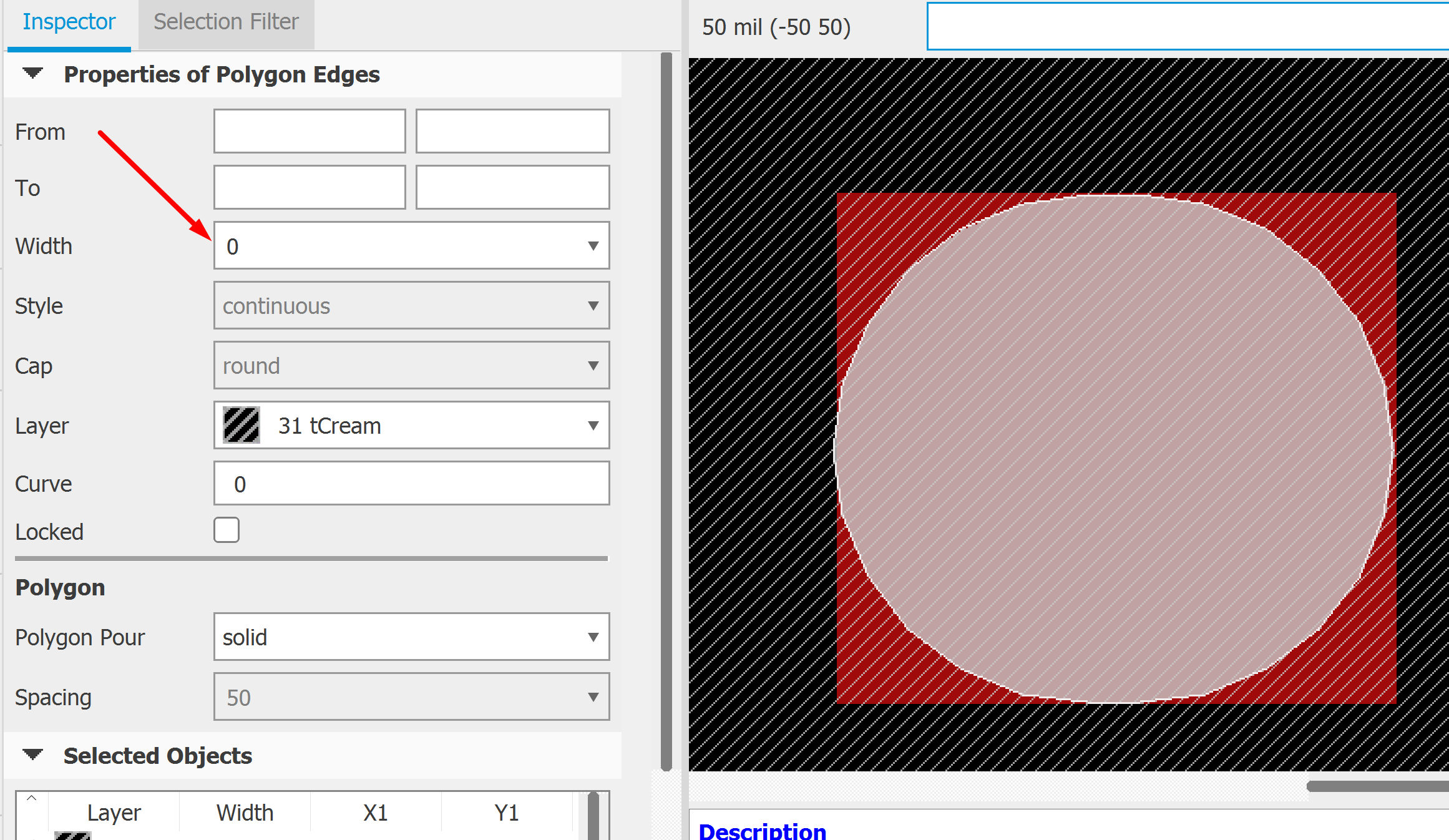Switch to the Selection Filter tab
1449x840 pixels.
click(x=226, y=22)
